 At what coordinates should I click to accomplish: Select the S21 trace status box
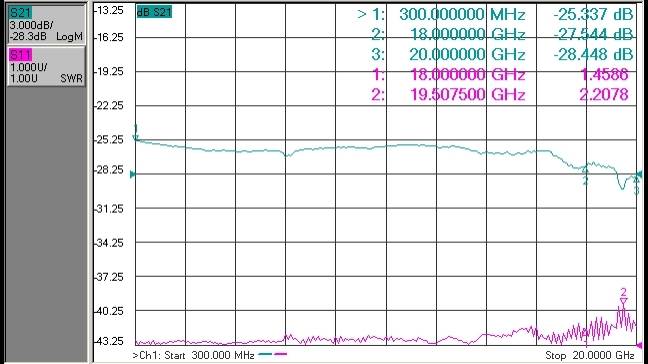(46, 24)
